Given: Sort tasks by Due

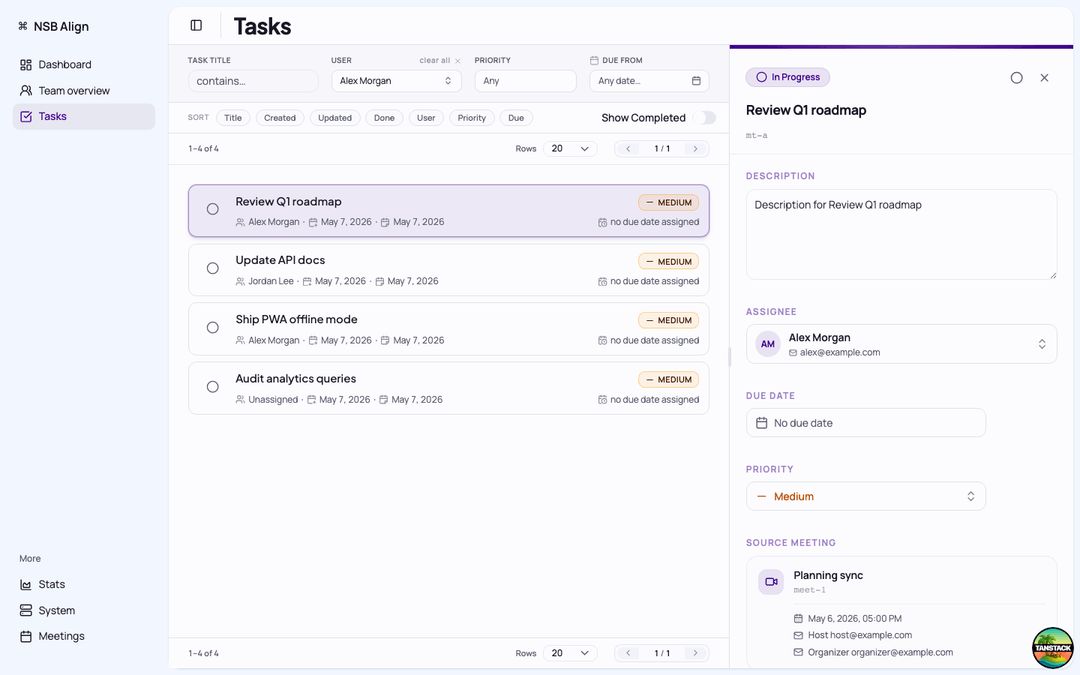Looking at the screenshot, I should [x=516, y=118].
